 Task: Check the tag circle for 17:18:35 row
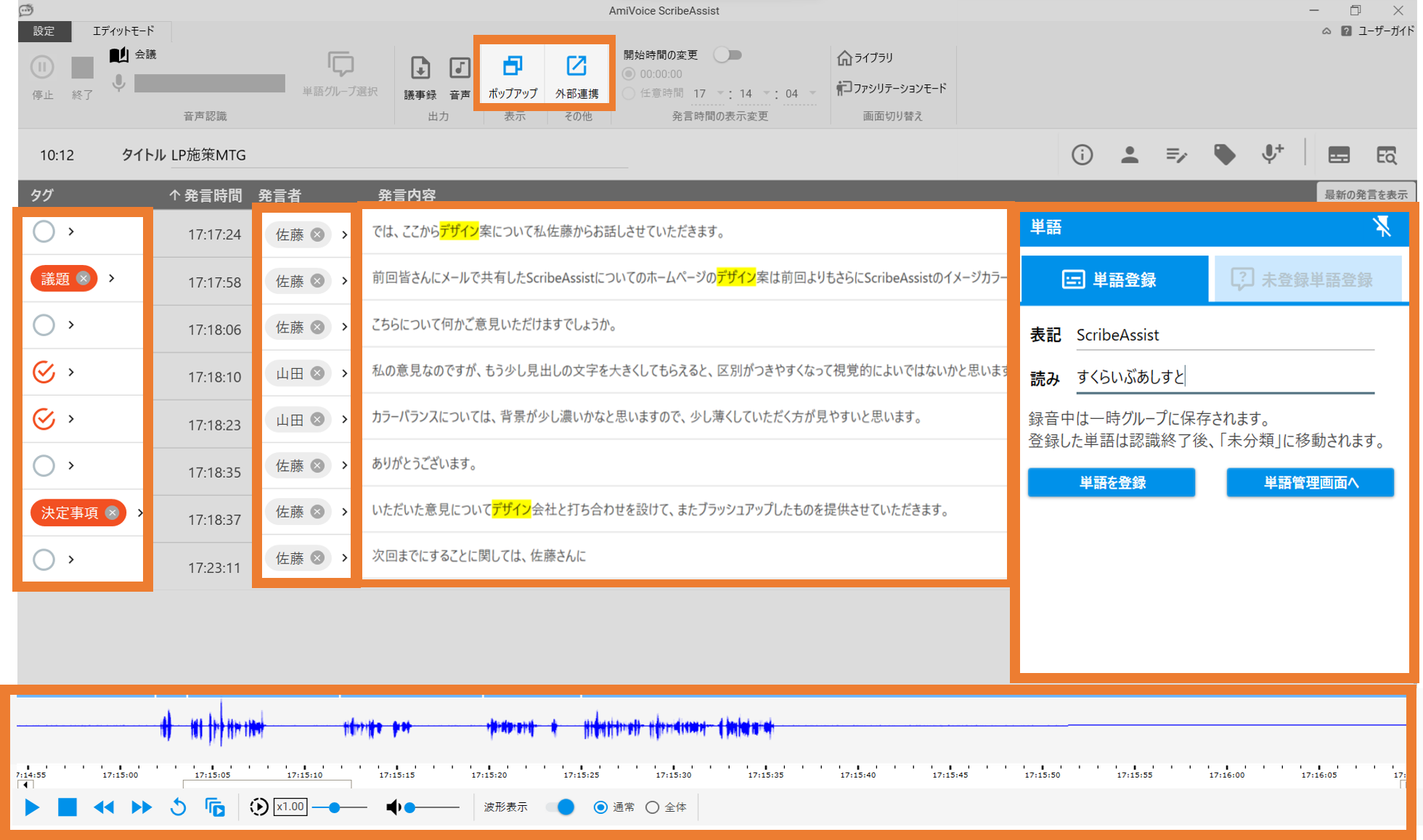point(44,465)
